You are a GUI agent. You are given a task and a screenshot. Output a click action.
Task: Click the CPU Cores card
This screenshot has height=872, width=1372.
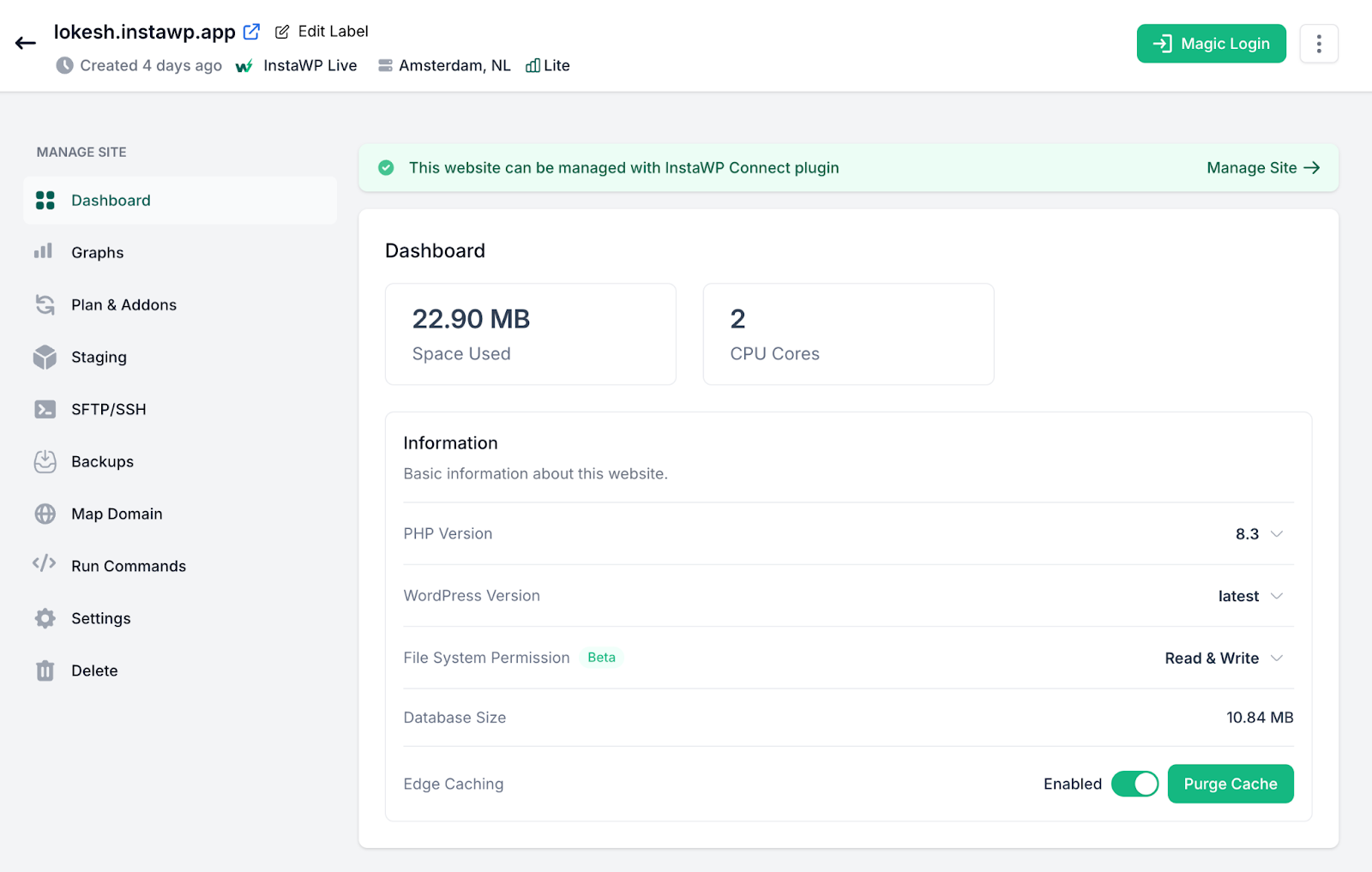tap(849, 334)
